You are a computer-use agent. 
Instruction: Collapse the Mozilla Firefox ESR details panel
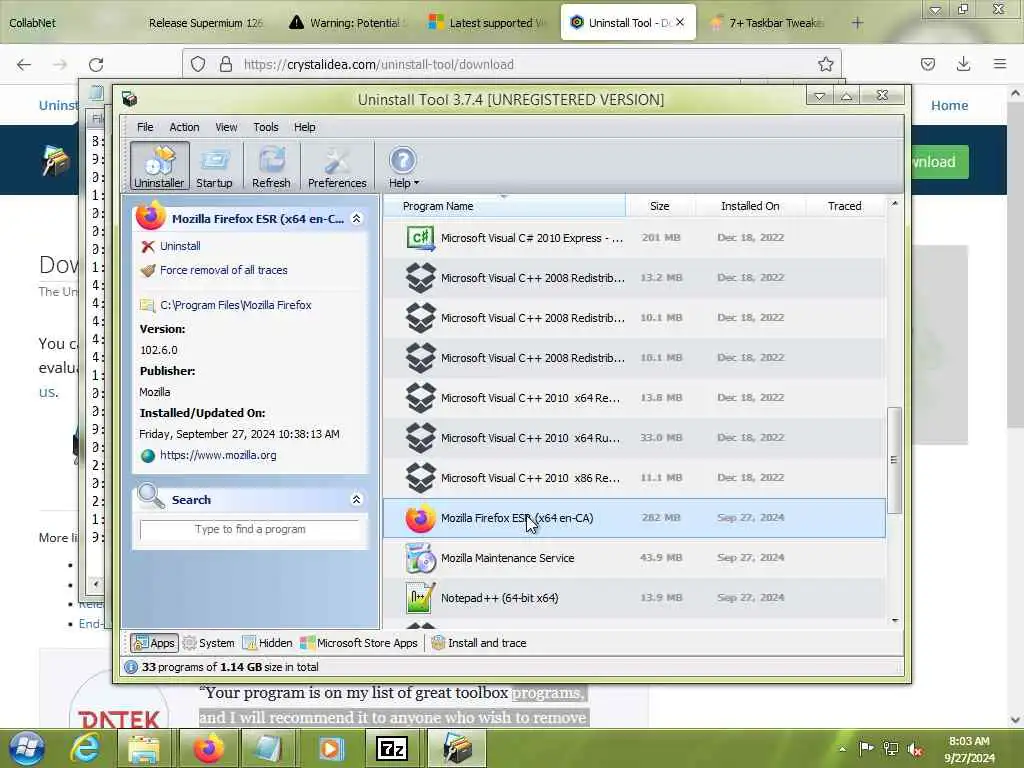(357, 218)
